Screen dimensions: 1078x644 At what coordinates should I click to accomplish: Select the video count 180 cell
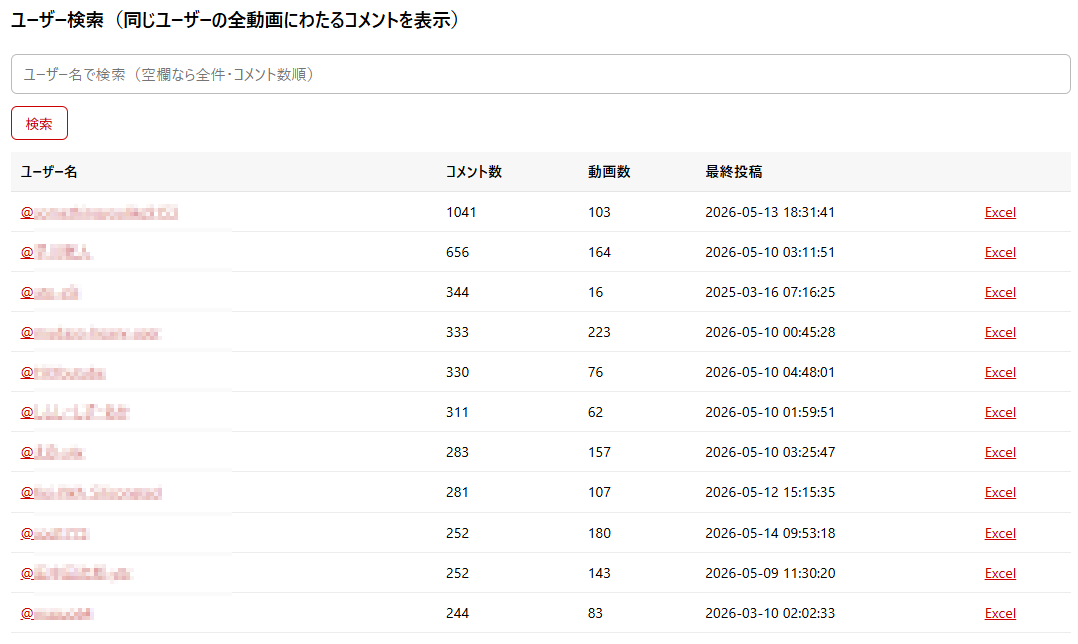point(600,533)
